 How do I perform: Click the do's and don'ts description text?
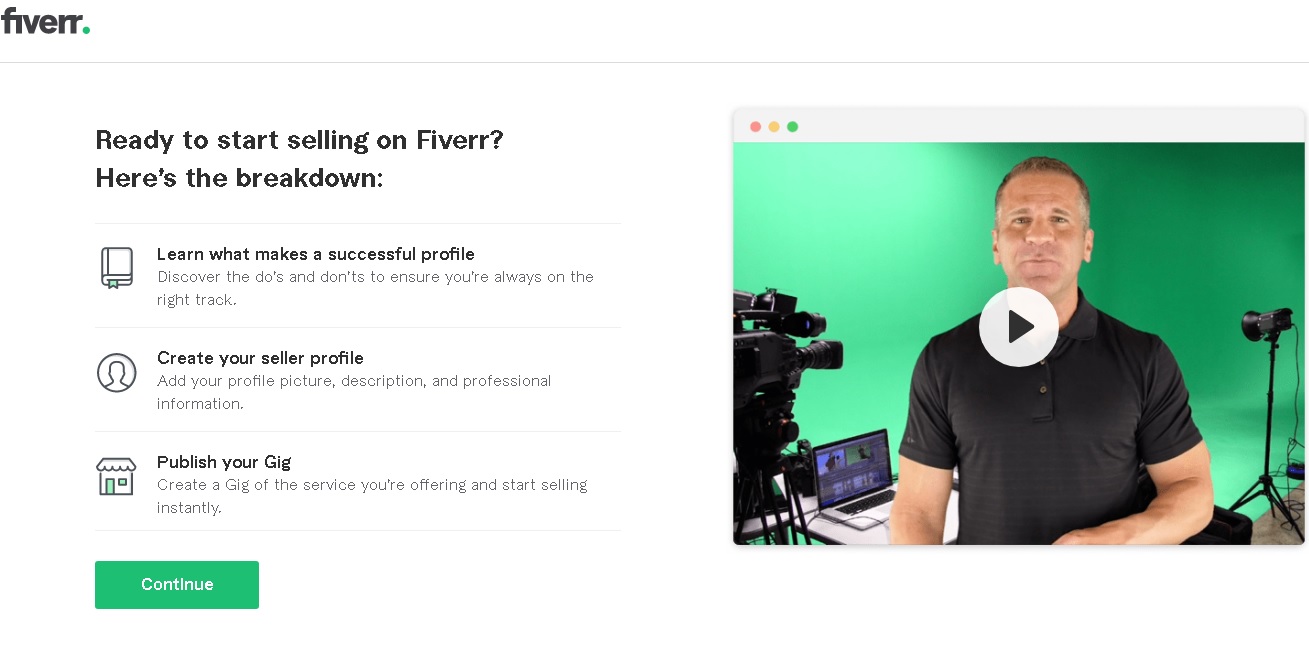375,288
